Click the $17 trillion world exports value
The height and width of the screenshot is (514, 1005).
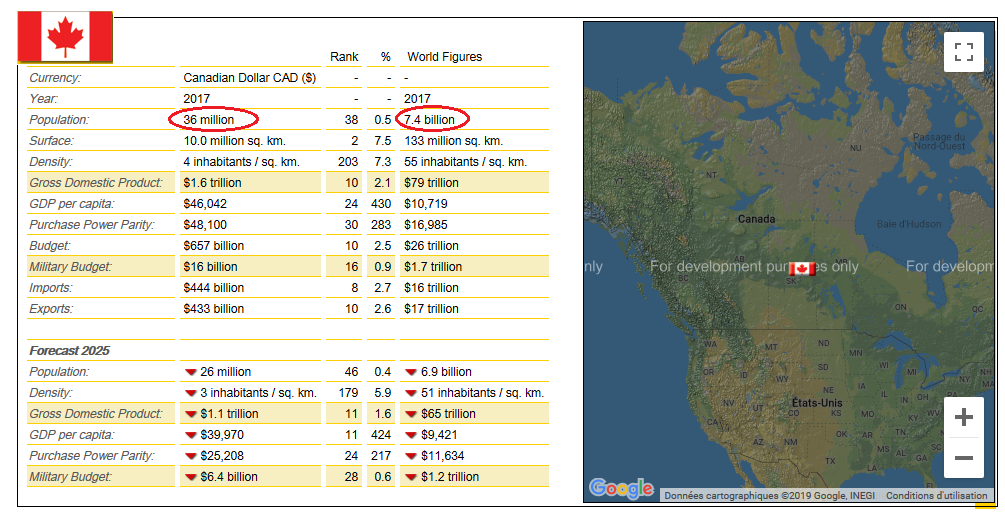tap(431, 309)
